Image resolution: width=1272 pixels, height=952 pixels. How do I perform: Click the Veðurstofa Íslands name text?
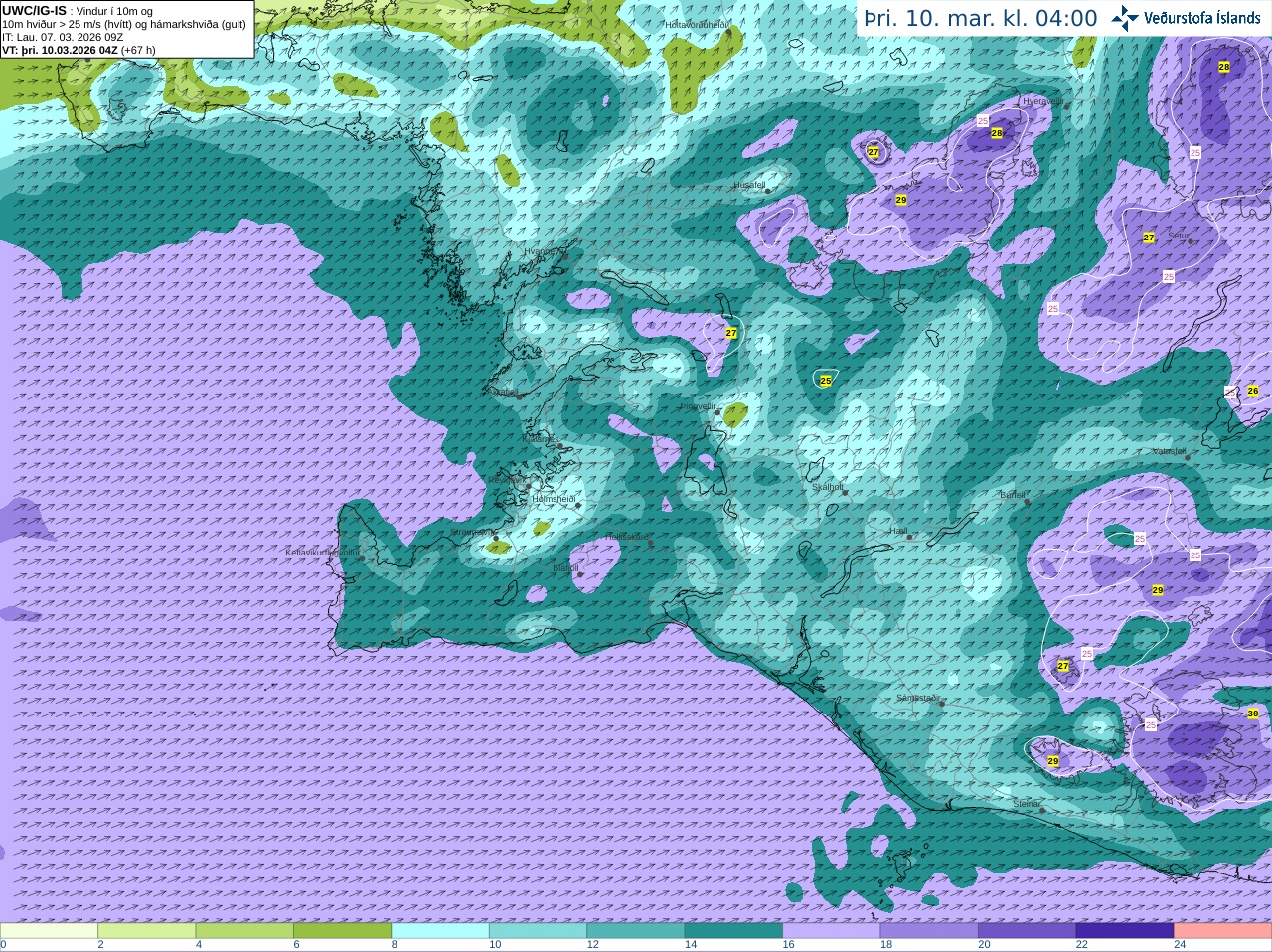[x=1201, y=18]
